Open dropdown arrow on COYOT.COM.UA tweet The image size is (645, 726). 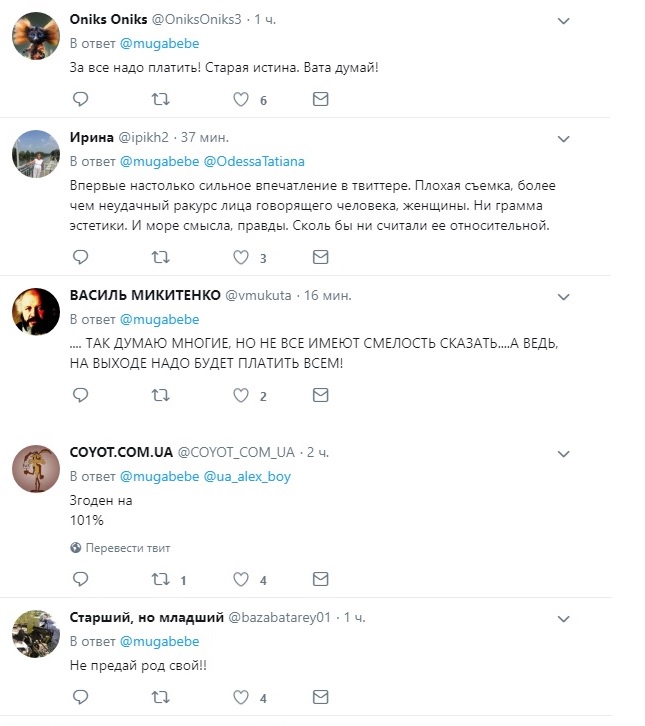click(563, 453)
